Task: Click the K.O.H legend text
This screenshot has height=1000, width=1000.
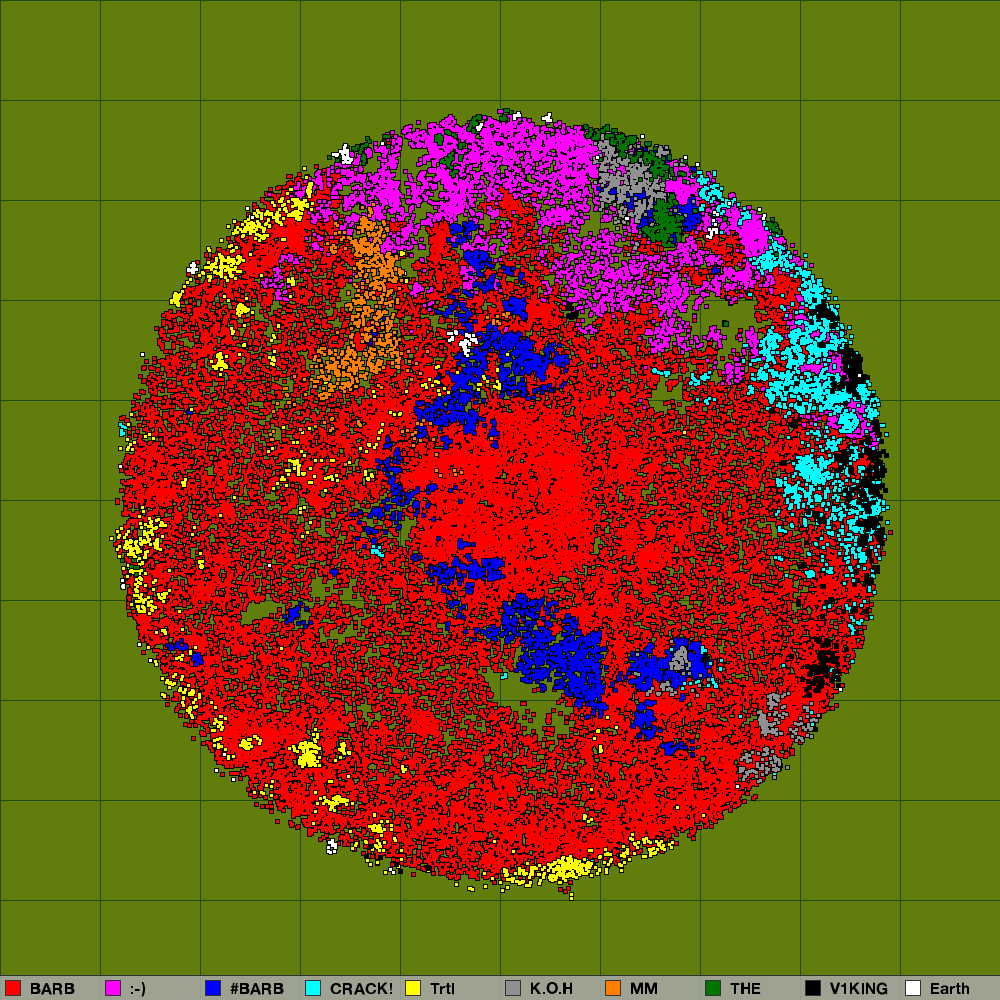Action: 551,988
